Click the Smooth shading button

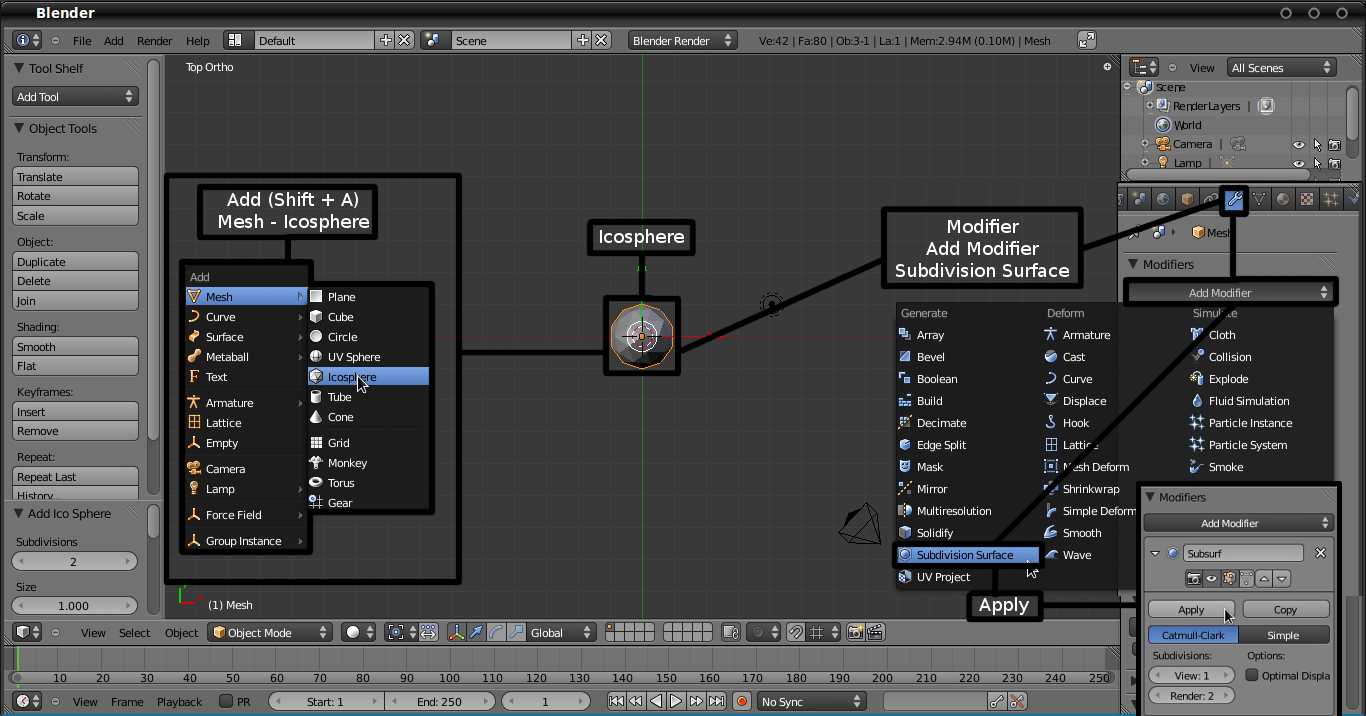click(x=76, y=347)
